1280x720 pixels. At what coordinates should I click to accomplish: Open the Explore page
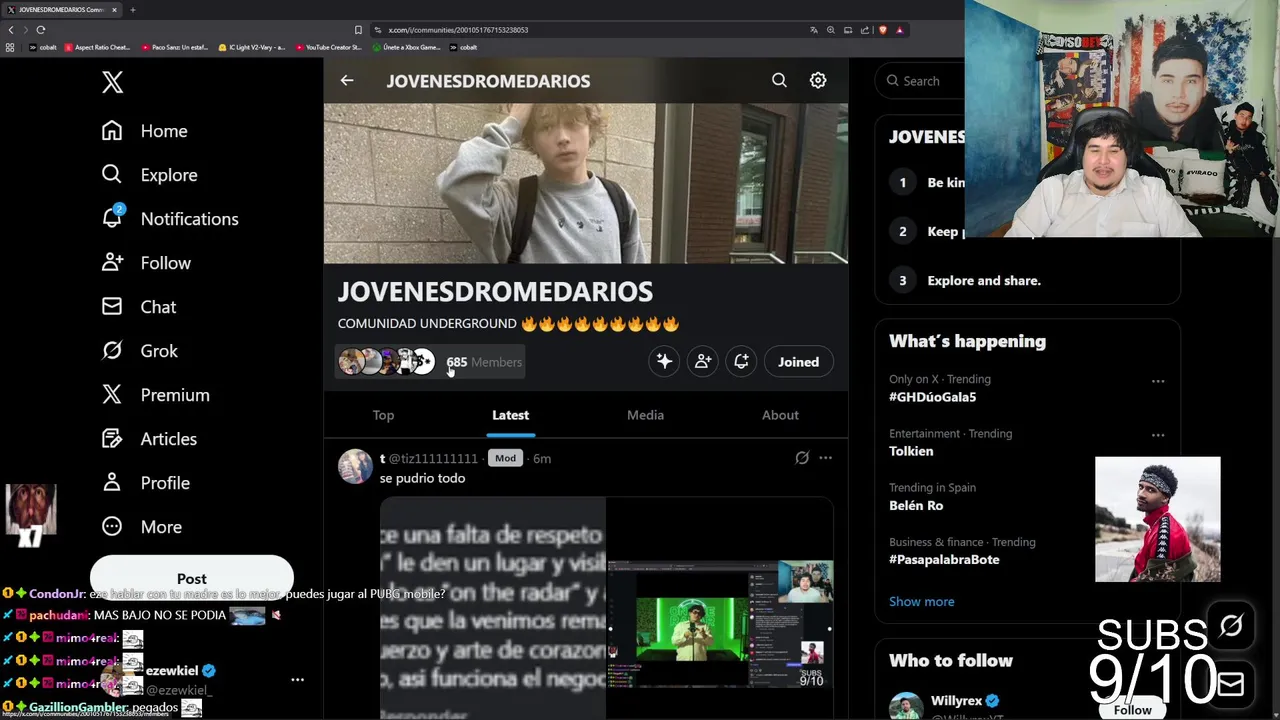[149, 175]
